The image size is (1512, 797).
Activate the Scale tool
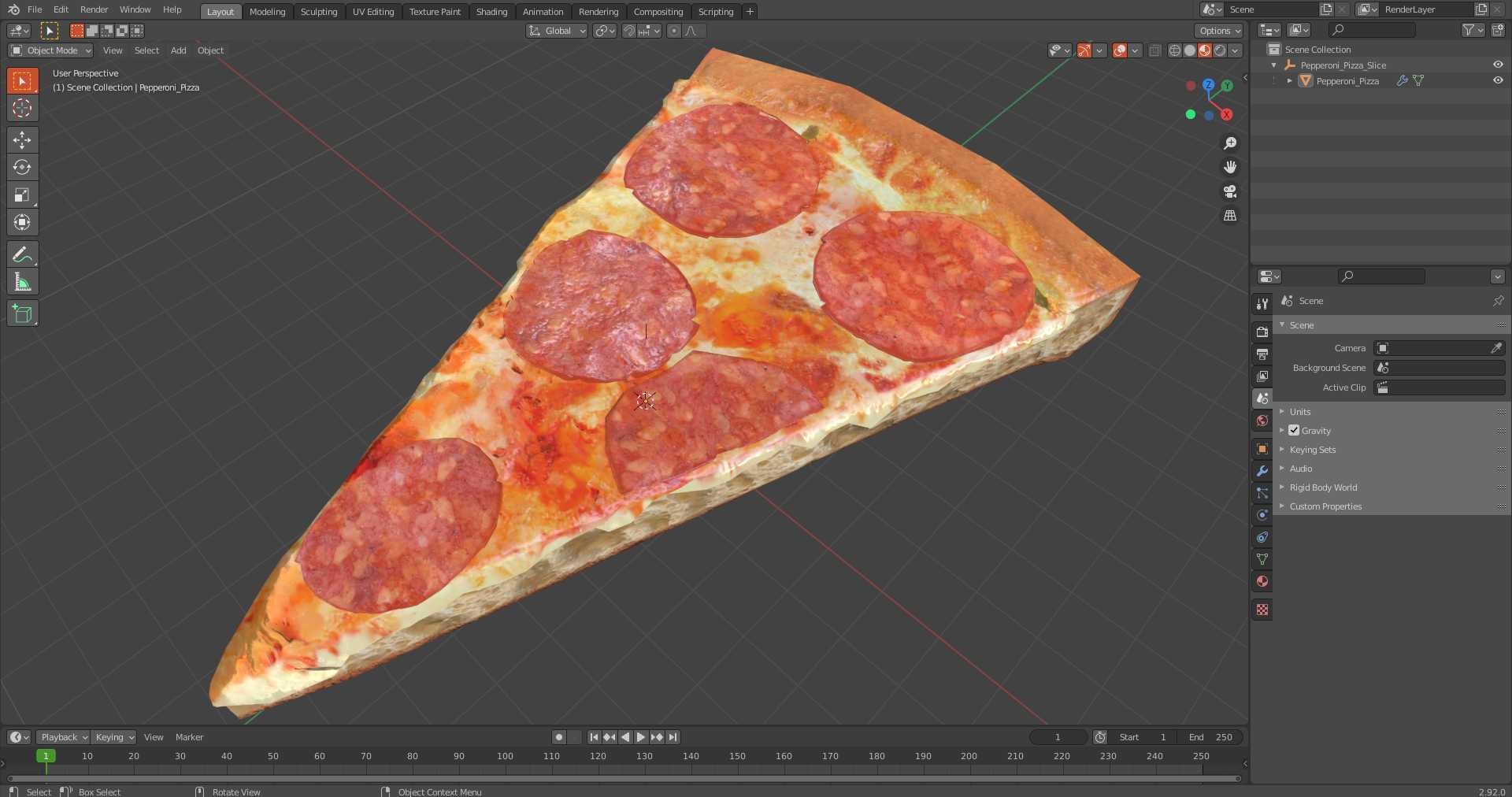(22, 195)
